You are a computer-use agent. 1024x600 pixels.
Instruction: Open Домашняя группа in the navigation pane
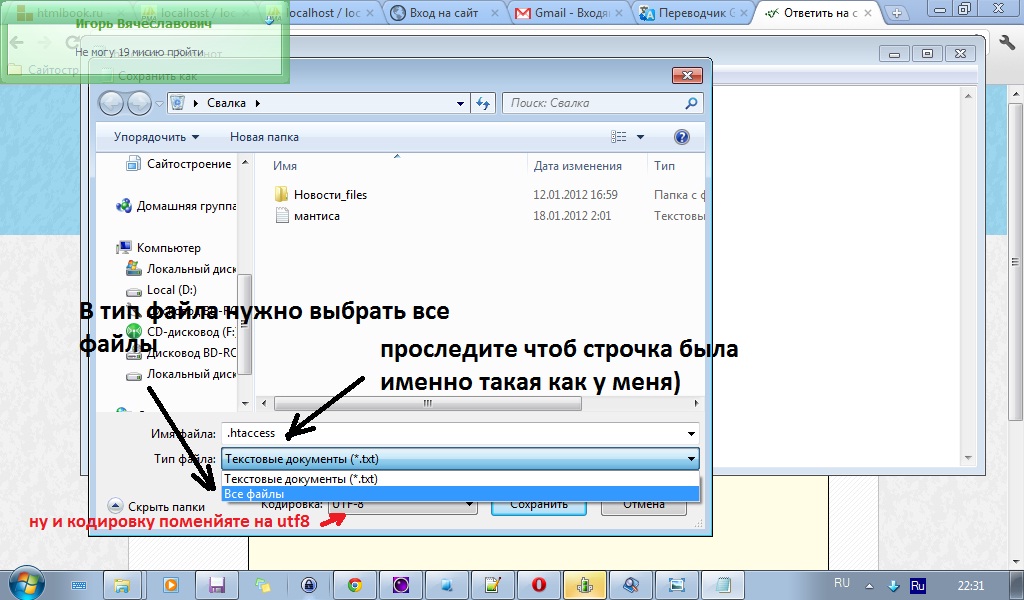[x=176, y=206]
